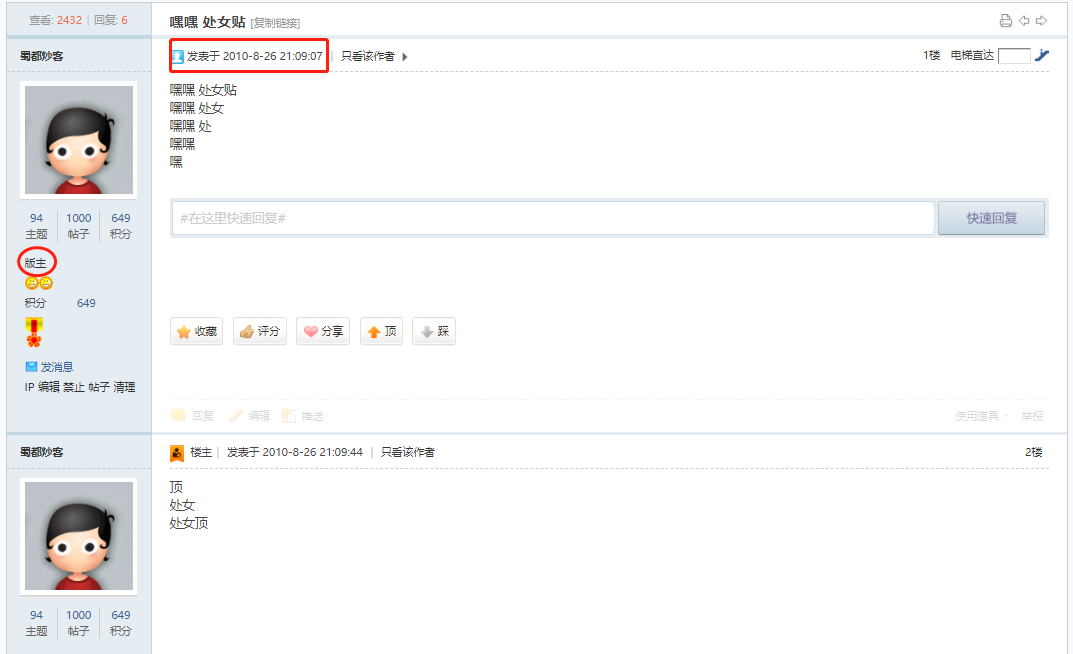Open first post's user avatar thumbnail
The height and width of the screenshot is (654, 1073).
(x=79, y=140)
